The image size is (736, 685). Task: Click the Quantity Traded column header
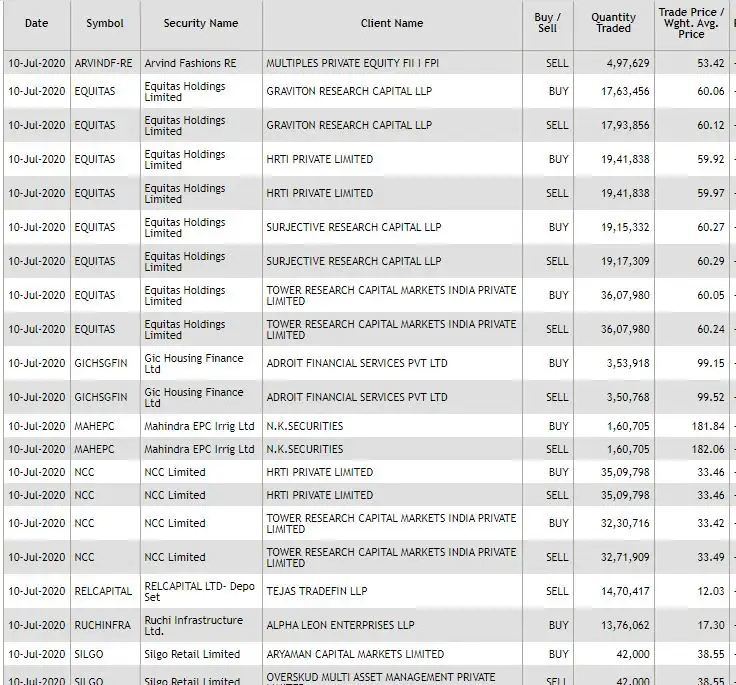coord(613,23)
